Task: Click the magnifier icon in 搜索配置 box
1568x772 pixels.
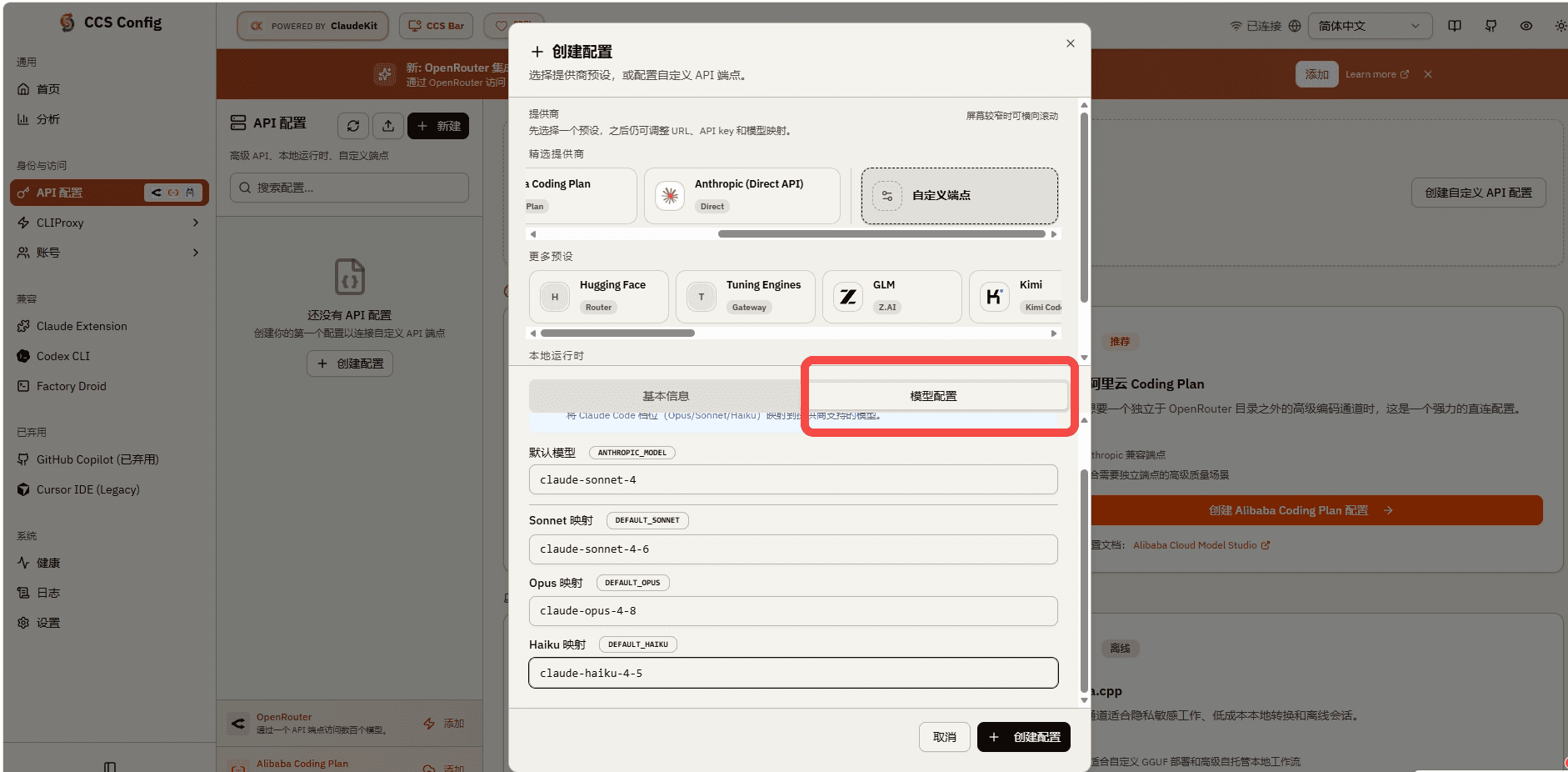Action: [245, 188]
